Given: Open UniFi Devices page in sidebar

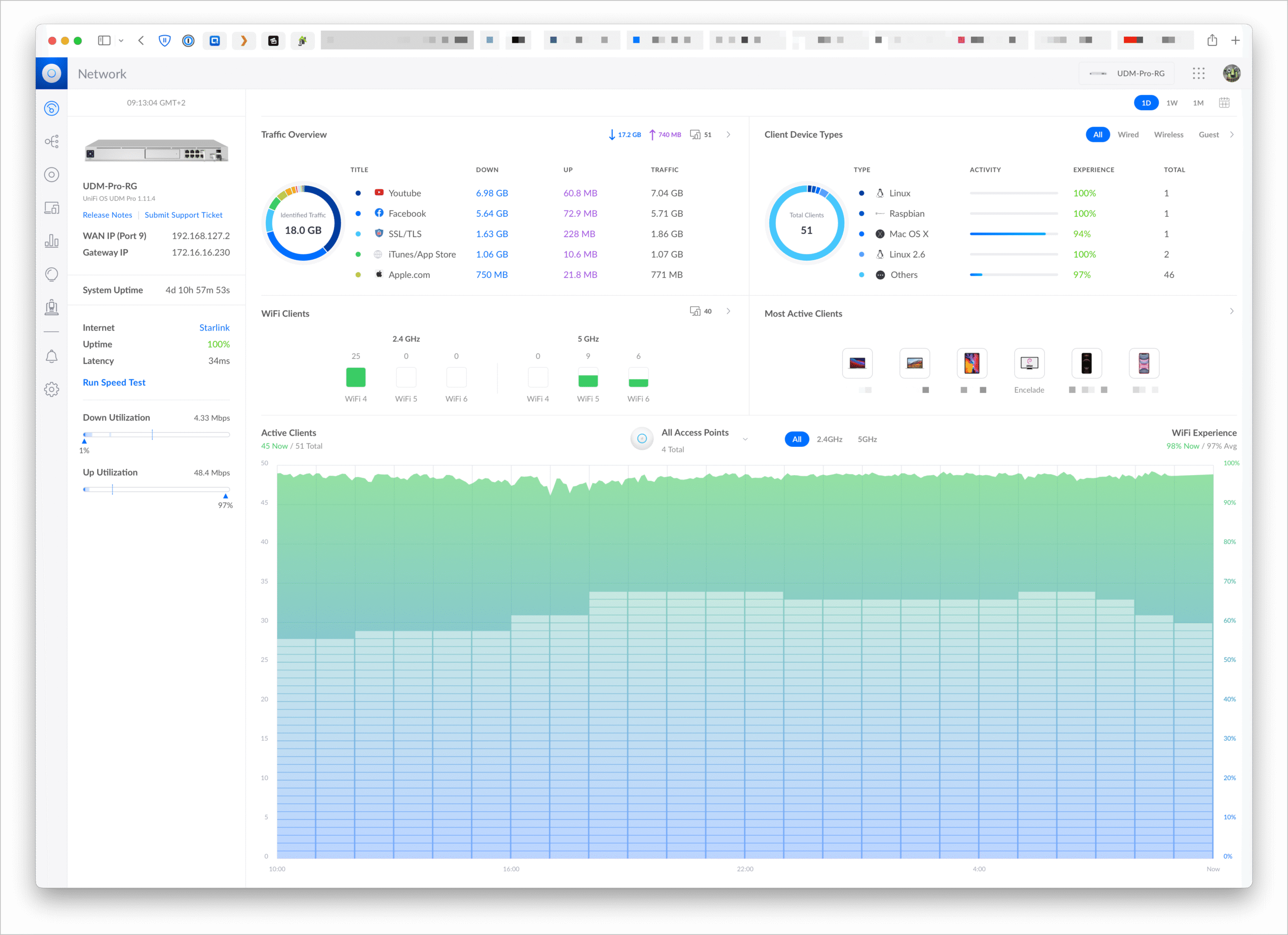Looking at the screenshot, I should tap(52, 175).
